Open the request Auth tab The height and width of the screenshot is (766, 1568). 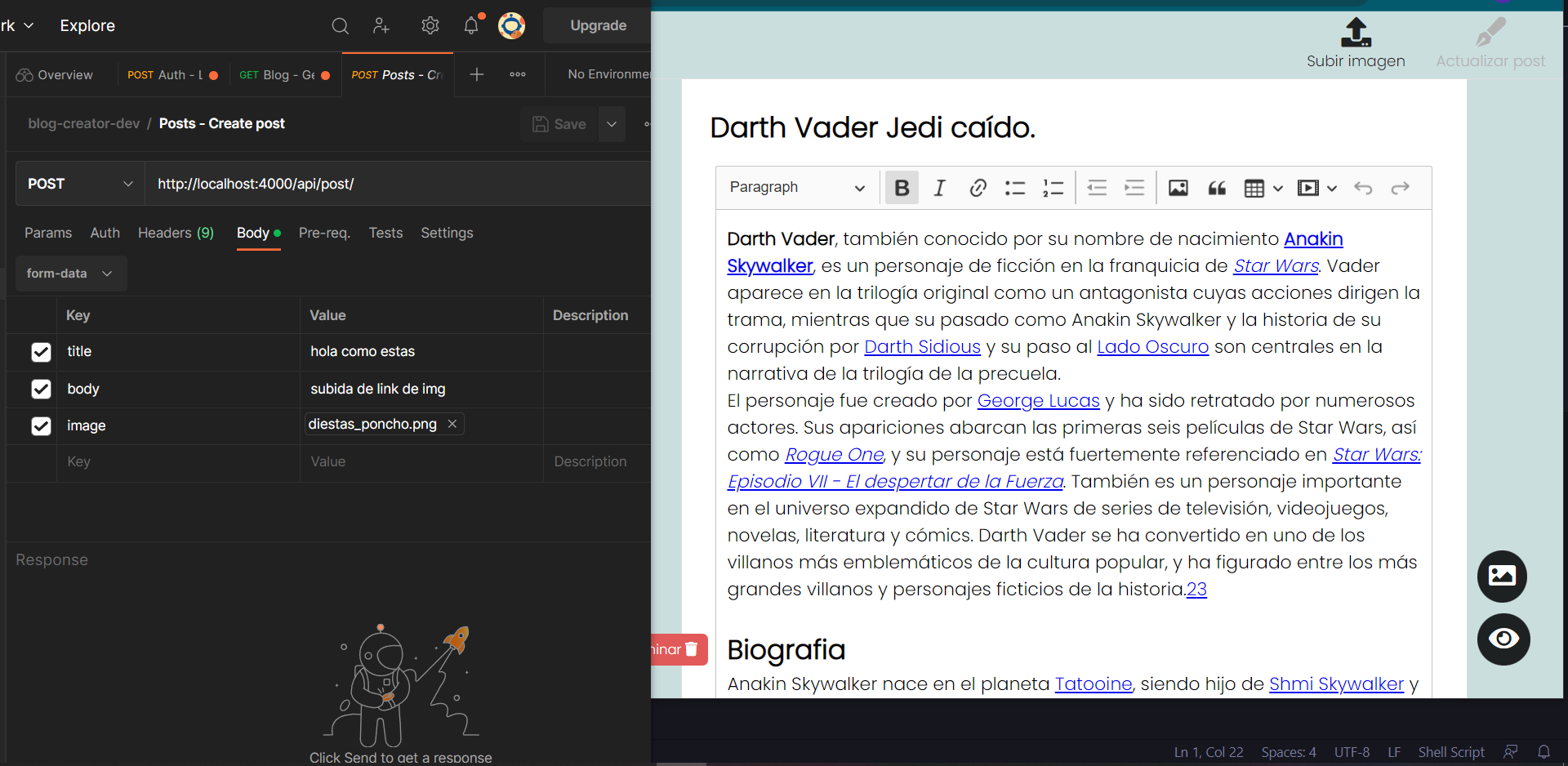click(105, 233)
